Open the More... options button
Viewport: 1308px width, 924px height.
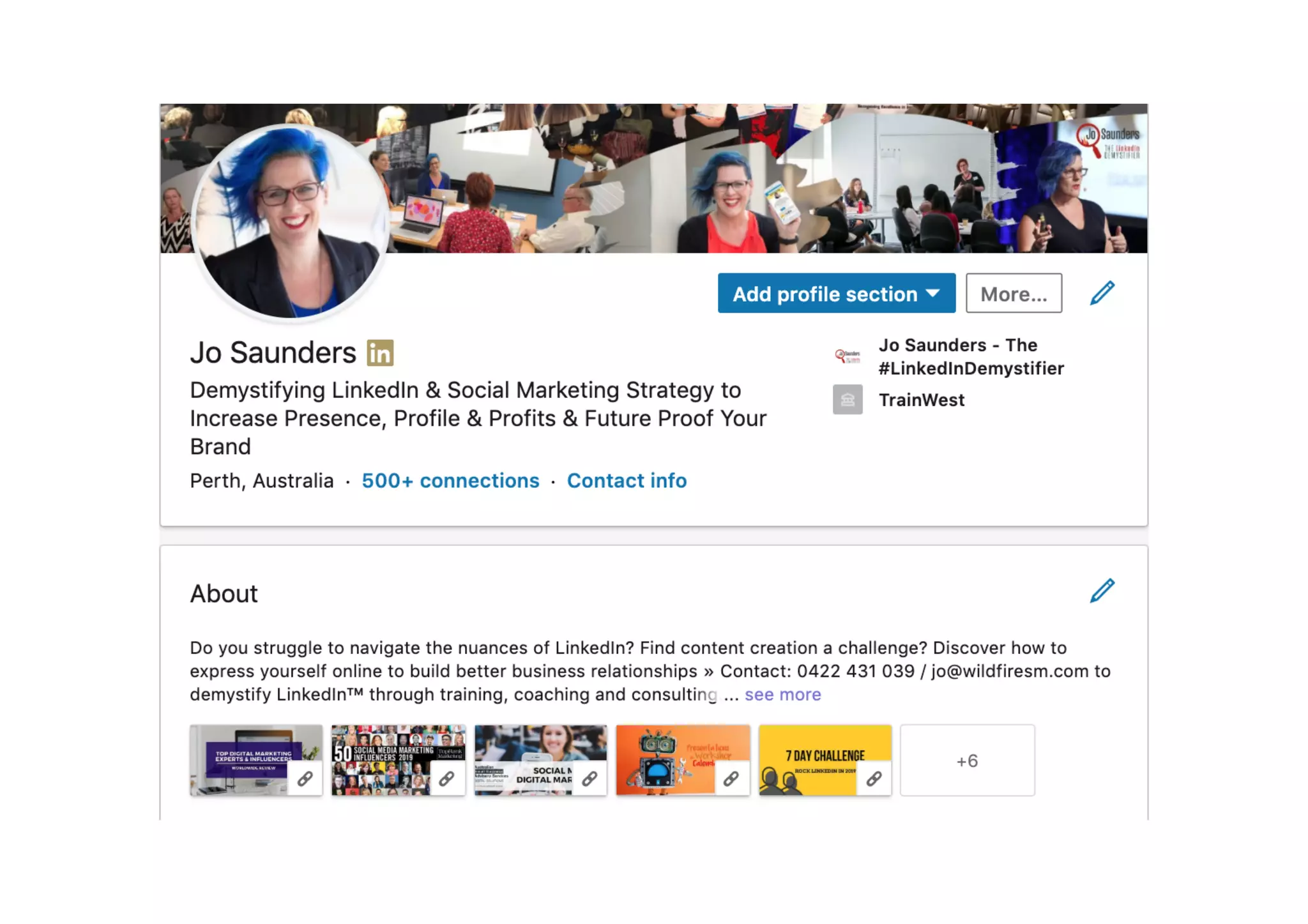pos(1014,293)
